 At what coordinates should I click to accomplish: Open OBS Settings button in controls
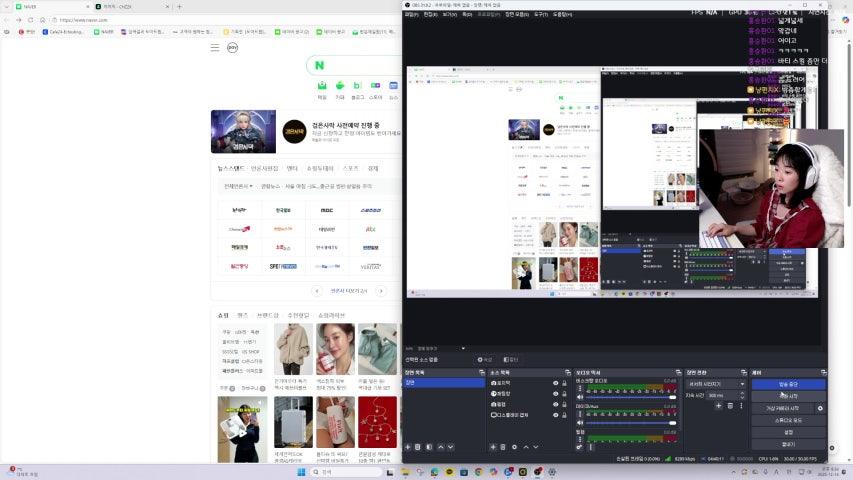coord(788,432)
